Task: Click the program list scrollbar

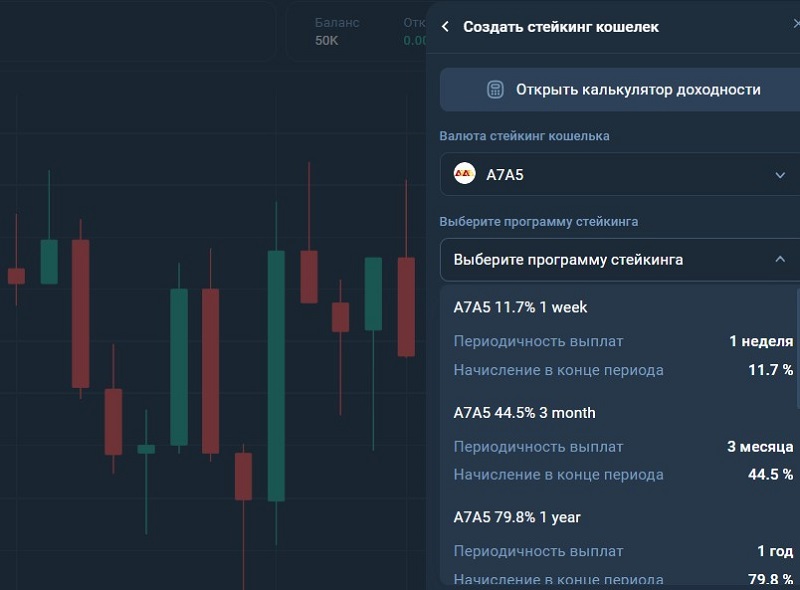Action: (798, 347)
